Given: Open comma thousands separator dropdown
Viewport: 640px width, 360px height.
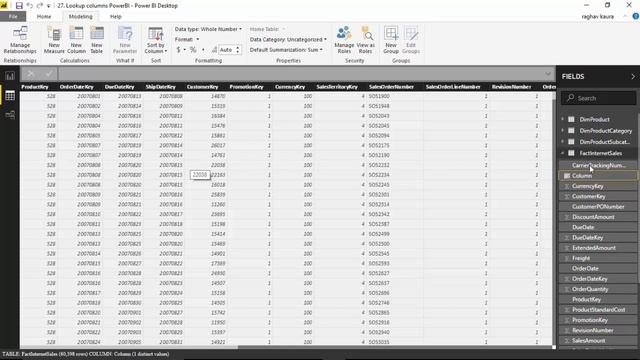Looking at the screenshot, I should click(203, 50).
